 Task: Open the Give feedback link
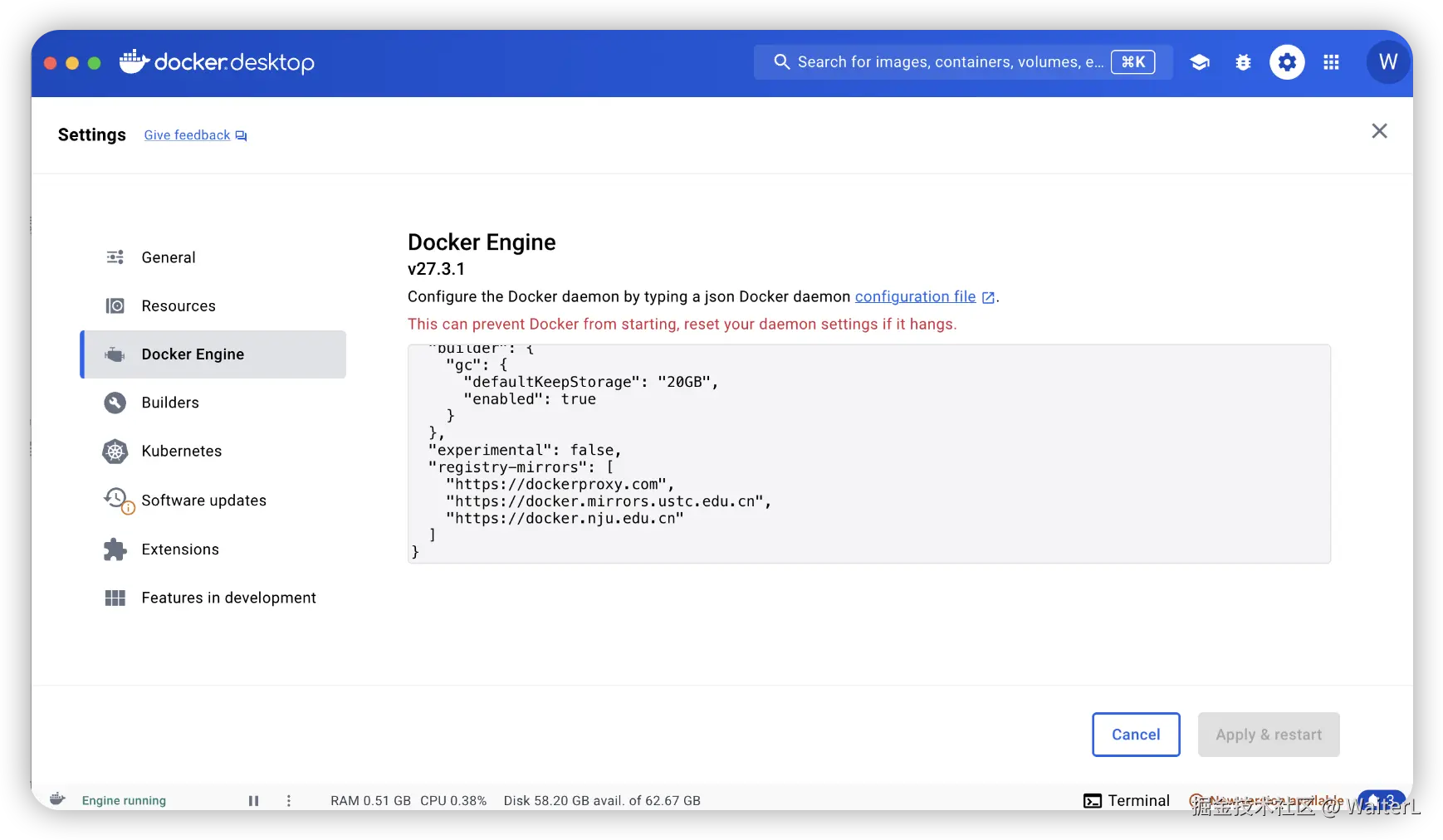pyautogui.click(x=195, y=135)
